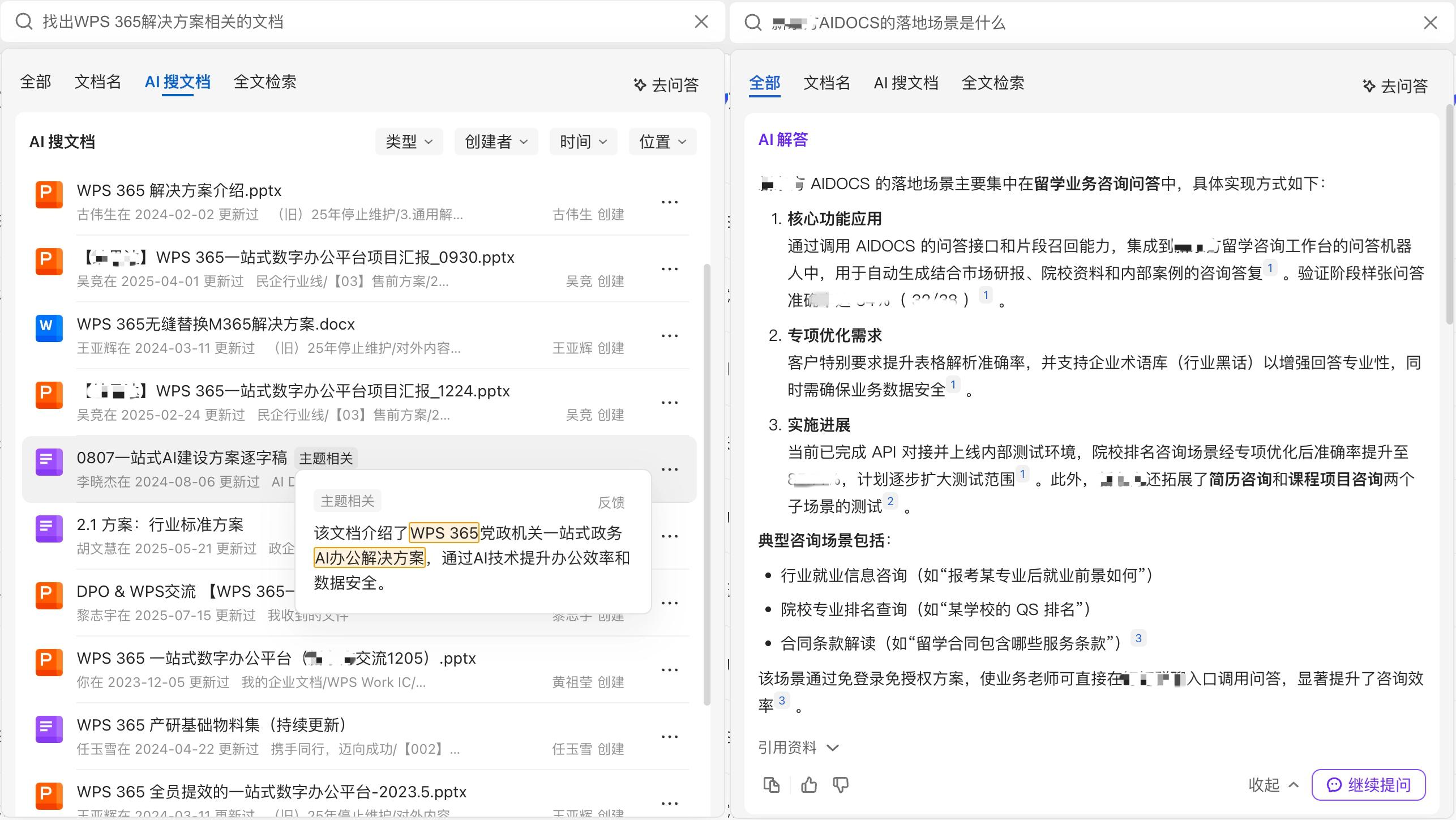
Task: Switch to 全文检索 tab in left panel
Action: pos(265,82)
